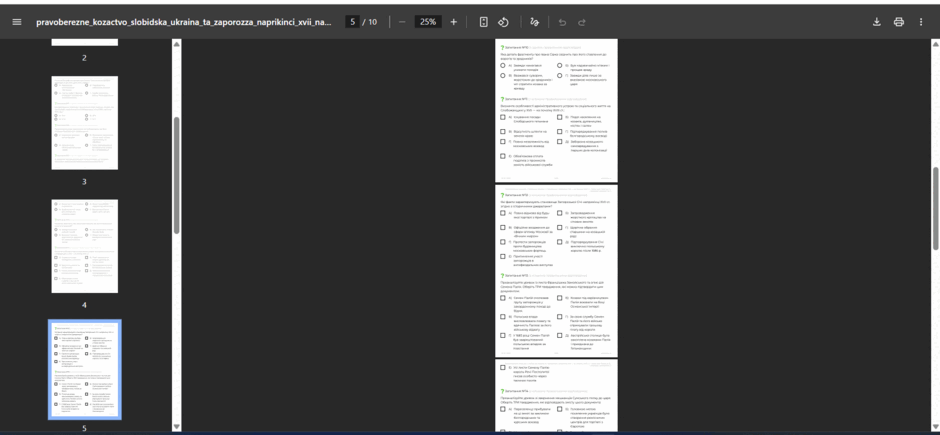Click the thumbnail panel scroll-up arrow
The height and width of the screenshot is (435, 940).
pyautogui.click(x=177, y=44)
